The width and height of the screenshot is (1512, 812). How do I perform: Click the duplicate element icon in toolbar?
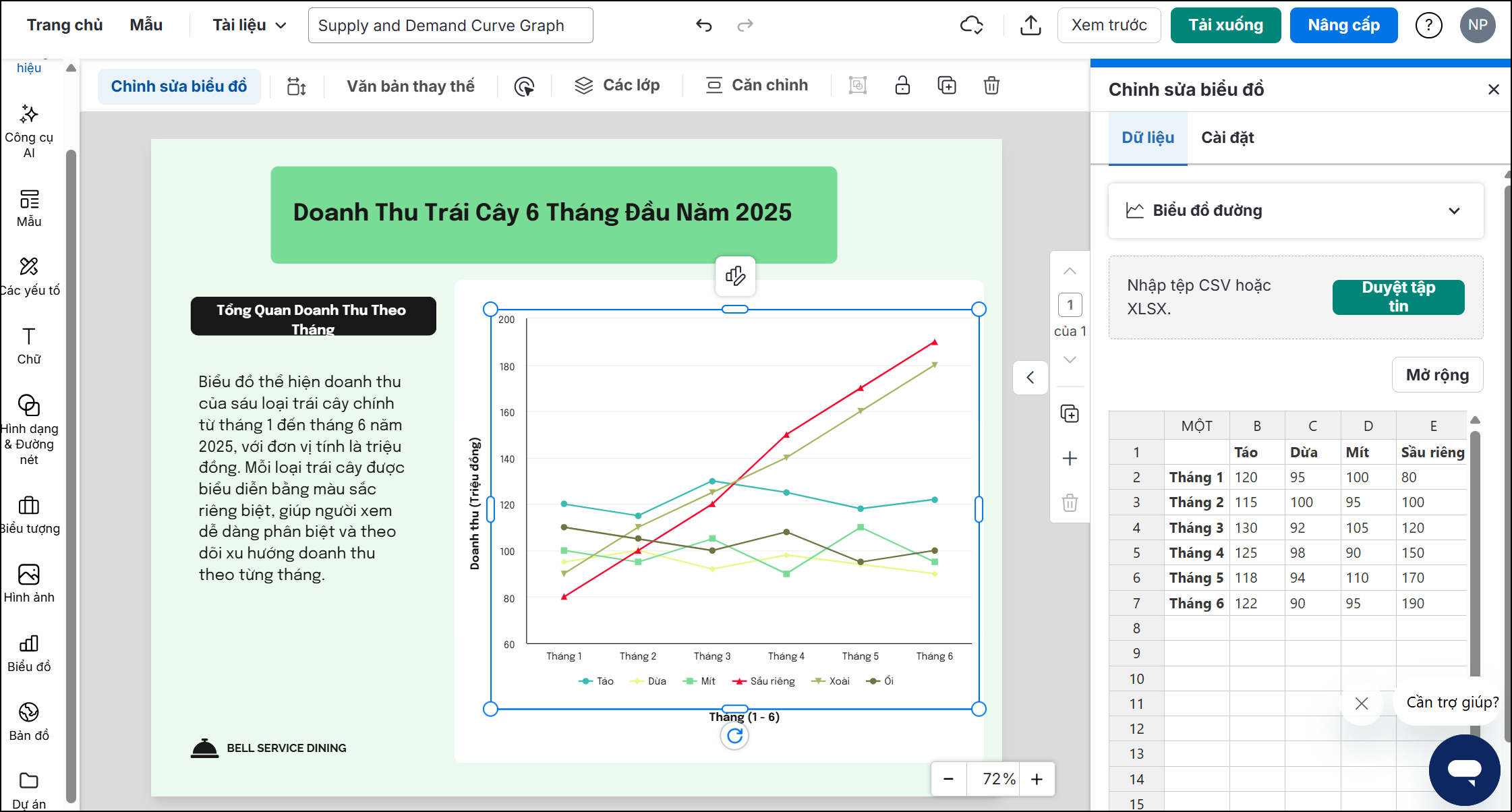[947, 86]
